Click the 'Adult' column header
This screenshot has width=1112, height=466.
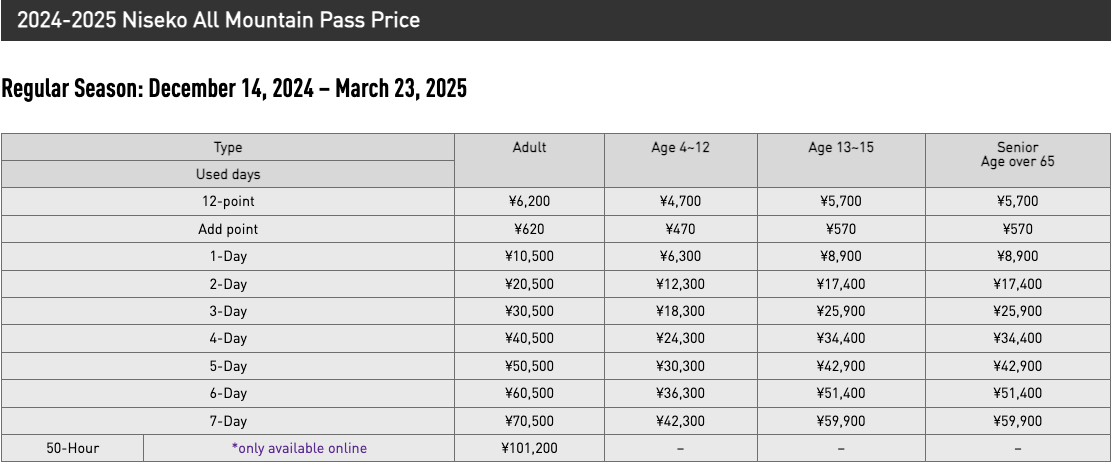pos(529,148)
